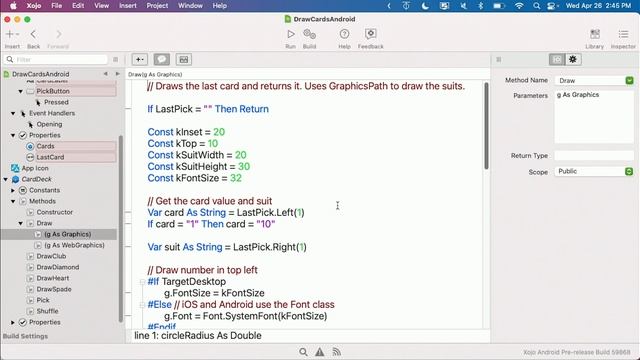This screenshot has height=360, width=640.
Task: Click the navigator Filter search field
Action: click(56, 60)
